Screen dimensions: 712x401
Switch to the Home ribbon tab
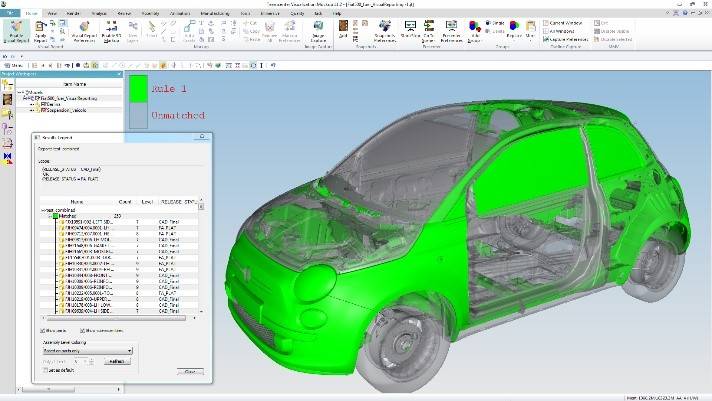point(31,13)
